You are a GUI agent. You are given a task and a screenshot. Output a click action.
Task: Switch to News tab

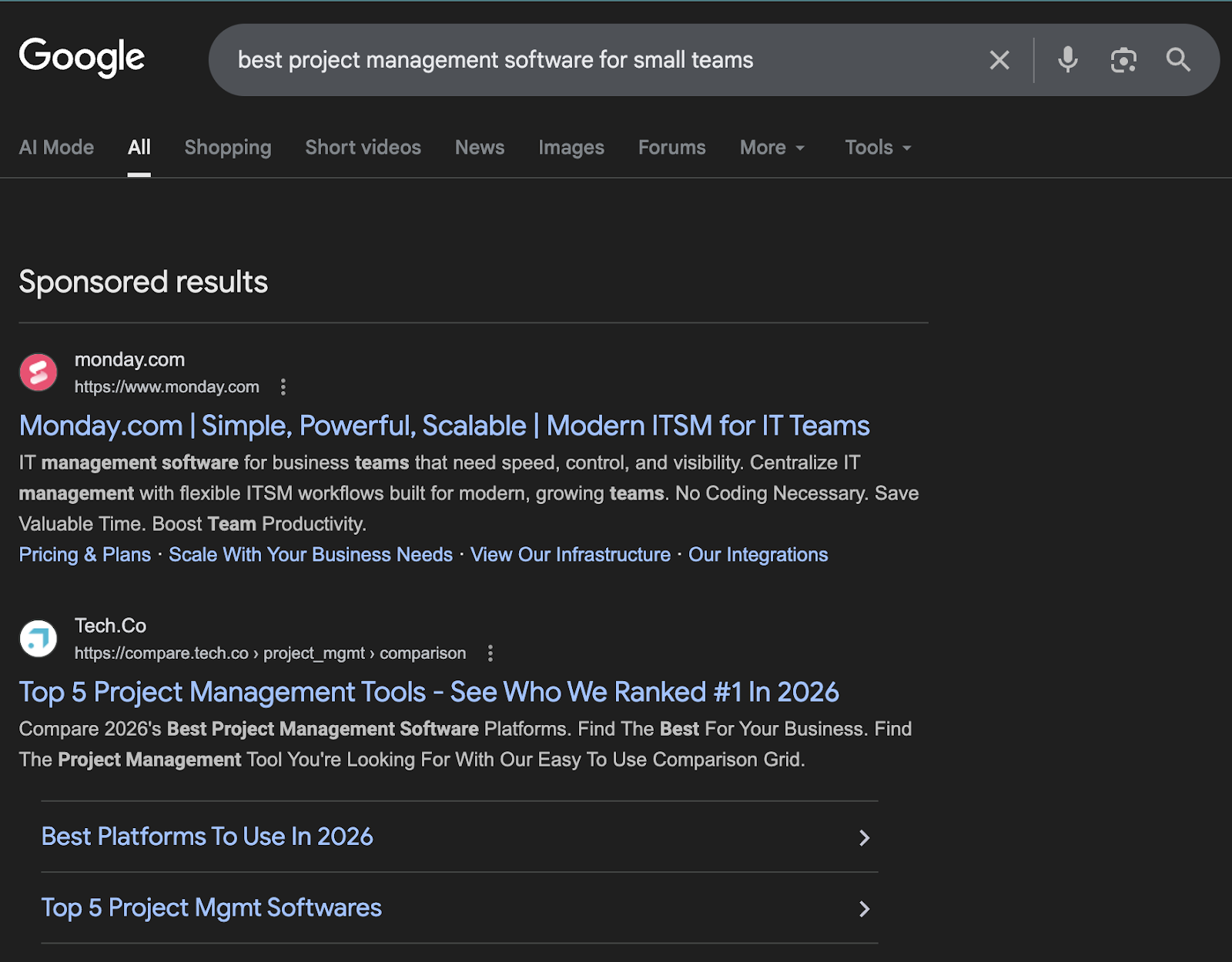coord(480,147)
